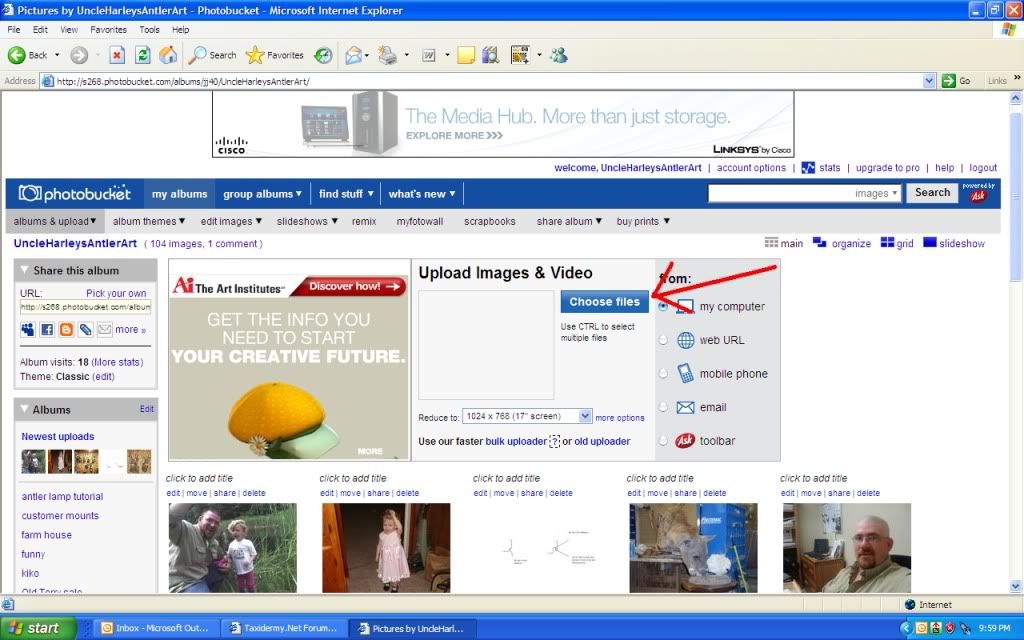Image resolution: width=1024 pixels, height=640 pixels.
Task: Open the my albums tab
Action: pyautogui.click(x=180, y=194)
